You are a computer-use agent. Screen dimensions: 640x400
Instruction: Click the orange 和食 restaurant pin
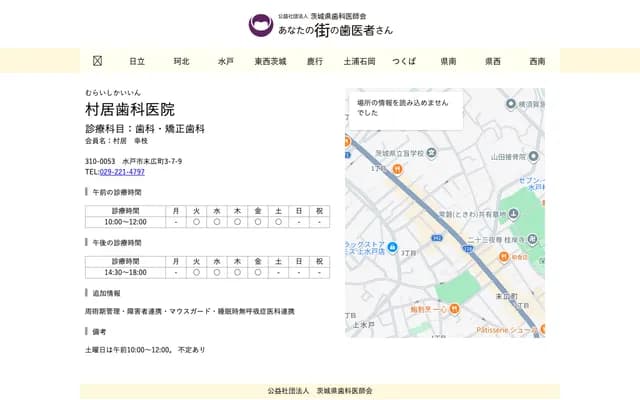504,257
